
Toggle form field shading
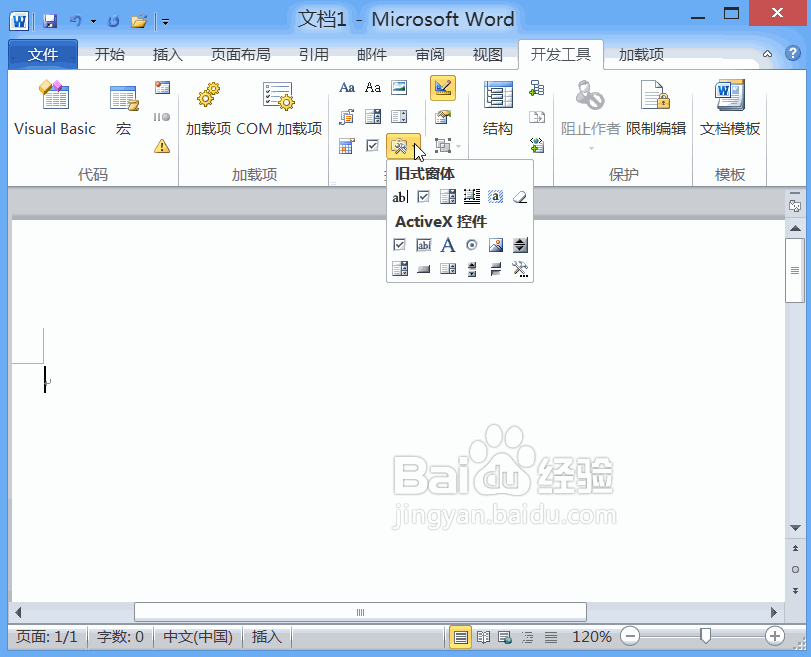pos(495,197)
